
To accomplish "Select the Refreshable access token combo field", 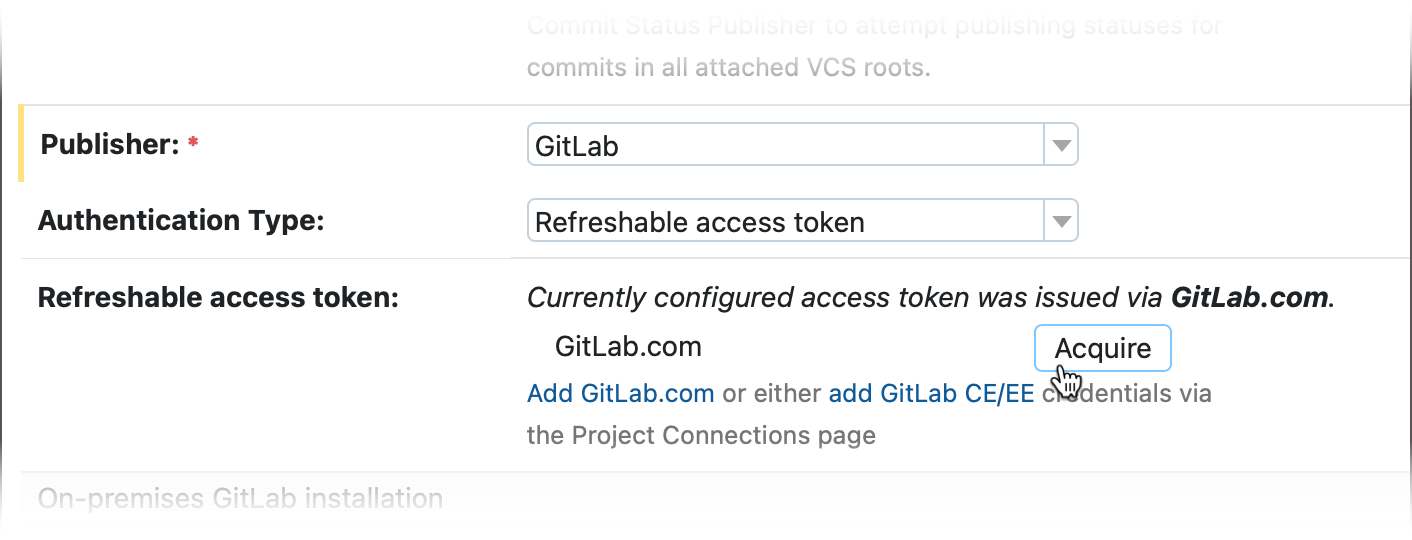I will [785, 221].
